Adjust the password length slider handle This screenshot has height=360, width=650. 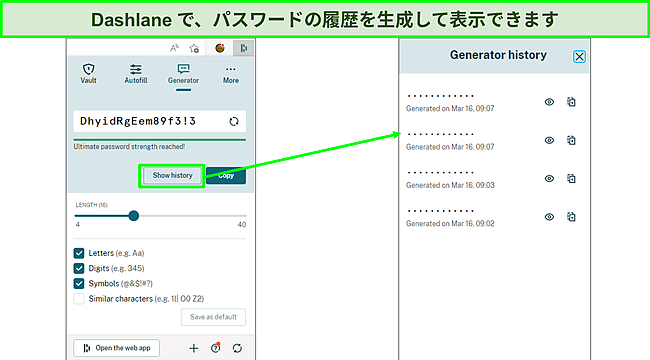pyautogui.click(x=133, y=216)
